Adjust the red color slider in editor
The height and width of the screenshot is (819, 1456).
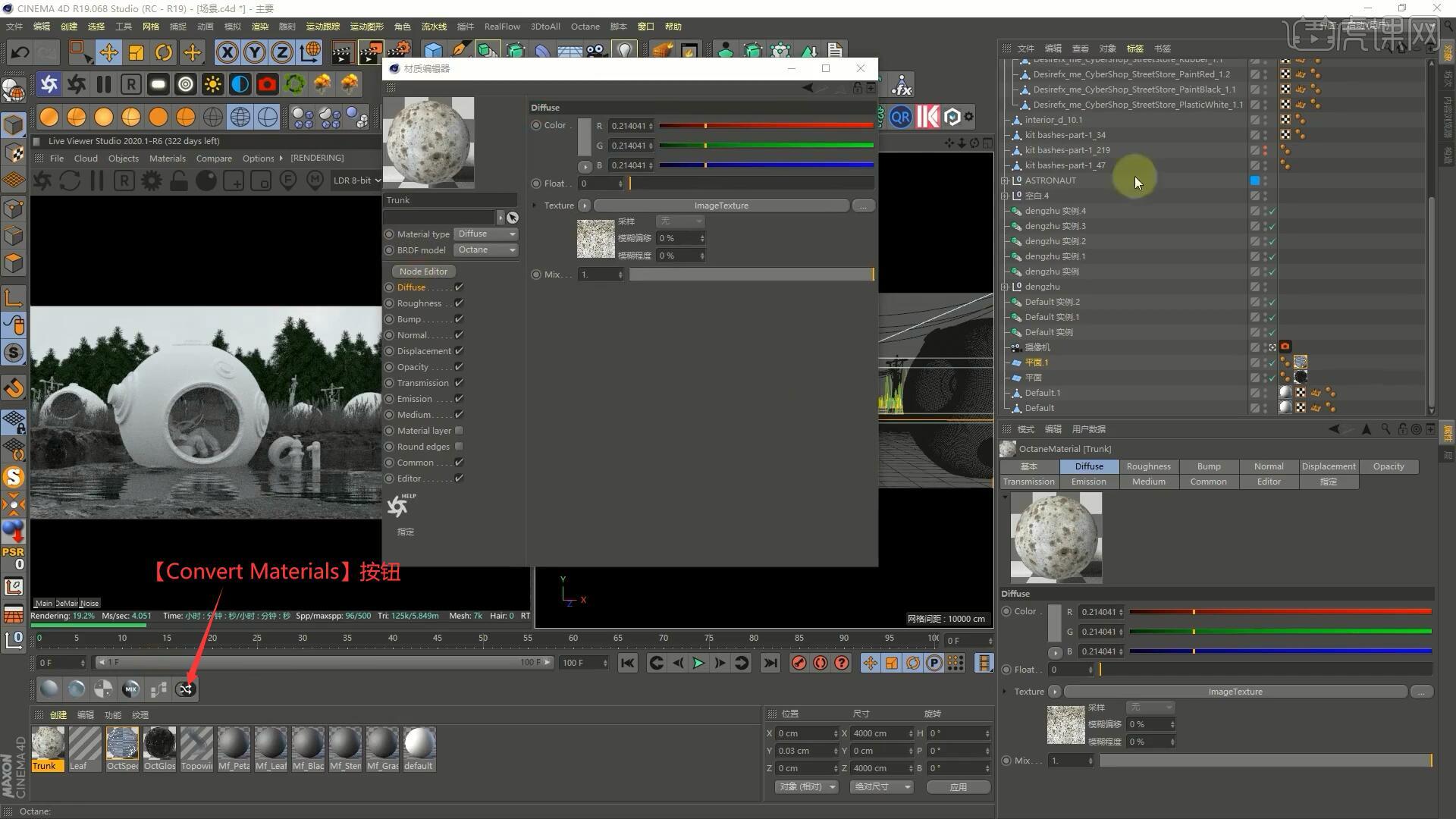(x=766, y=126)
